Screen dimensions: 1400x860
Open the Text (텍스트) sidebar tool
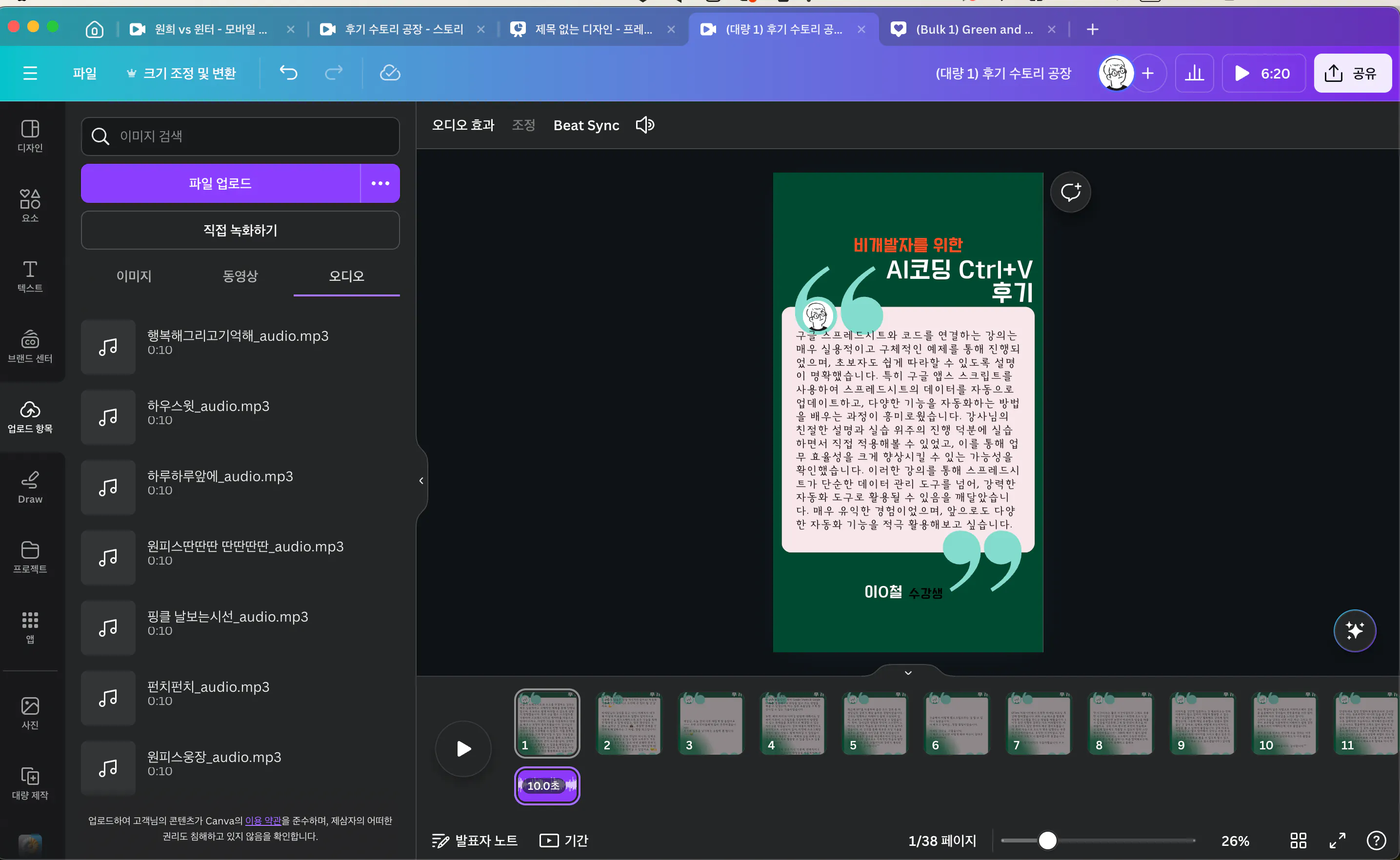[x=30, y=276]
